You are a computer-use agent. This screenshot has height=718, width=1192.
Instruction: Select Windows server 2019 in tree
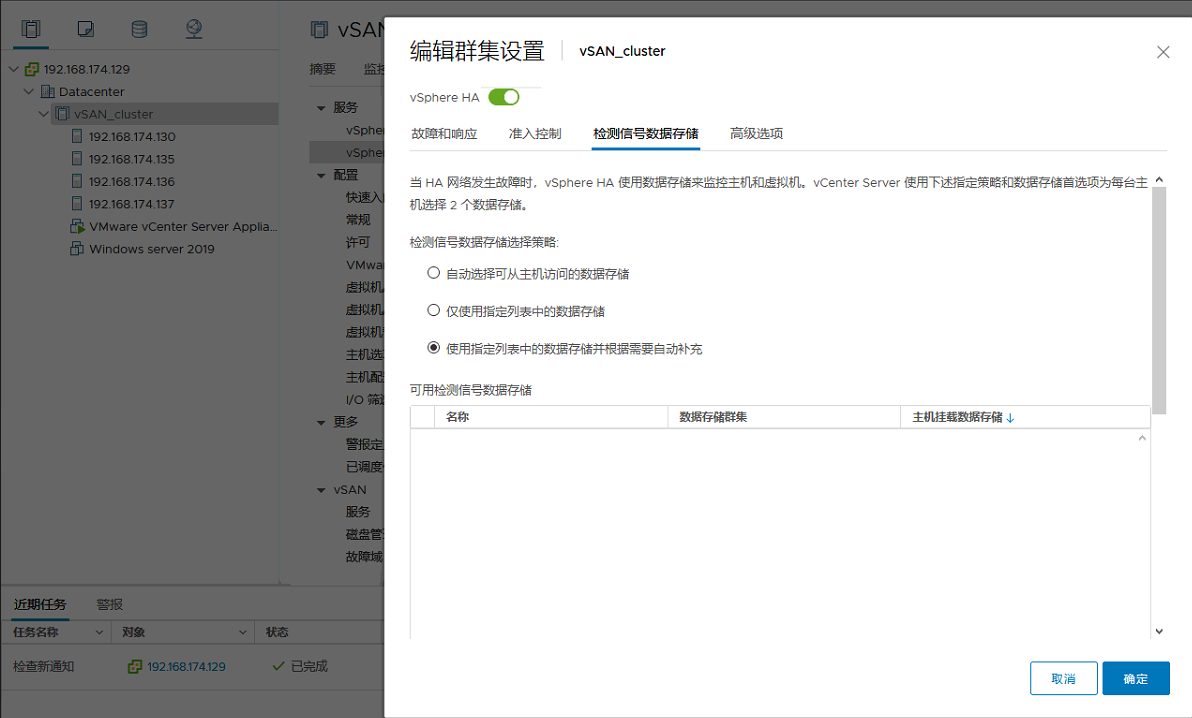pos(151,249)
